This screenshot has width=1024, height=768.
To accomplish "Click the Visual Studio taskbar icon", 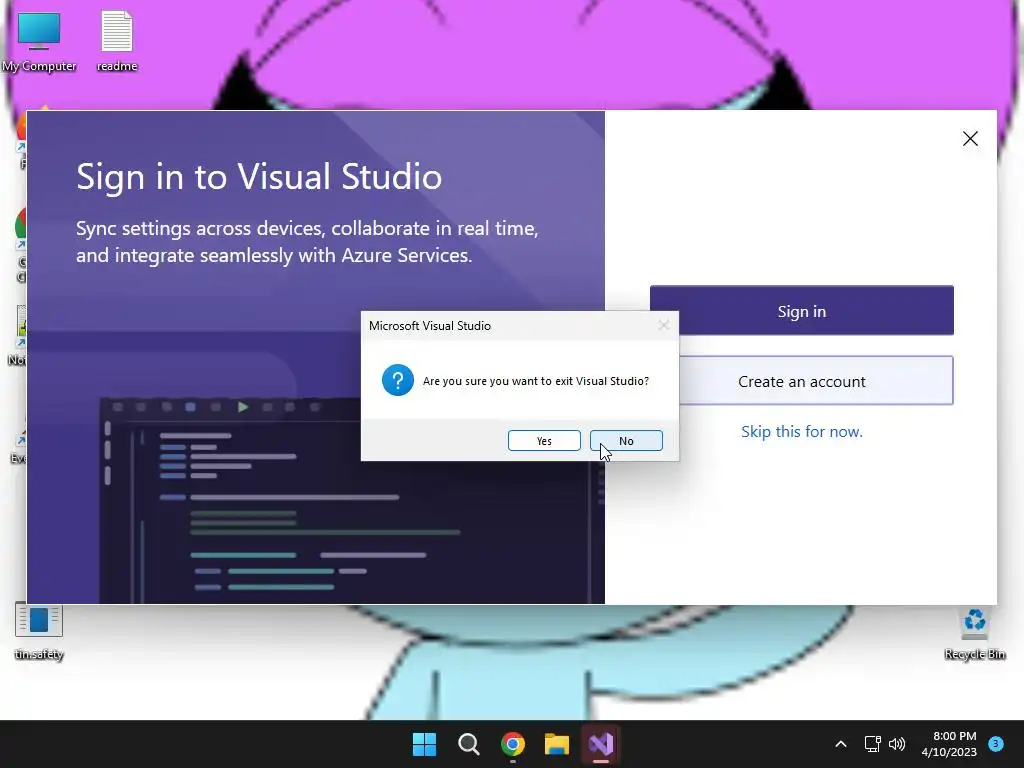I will (x=601, y=744).
